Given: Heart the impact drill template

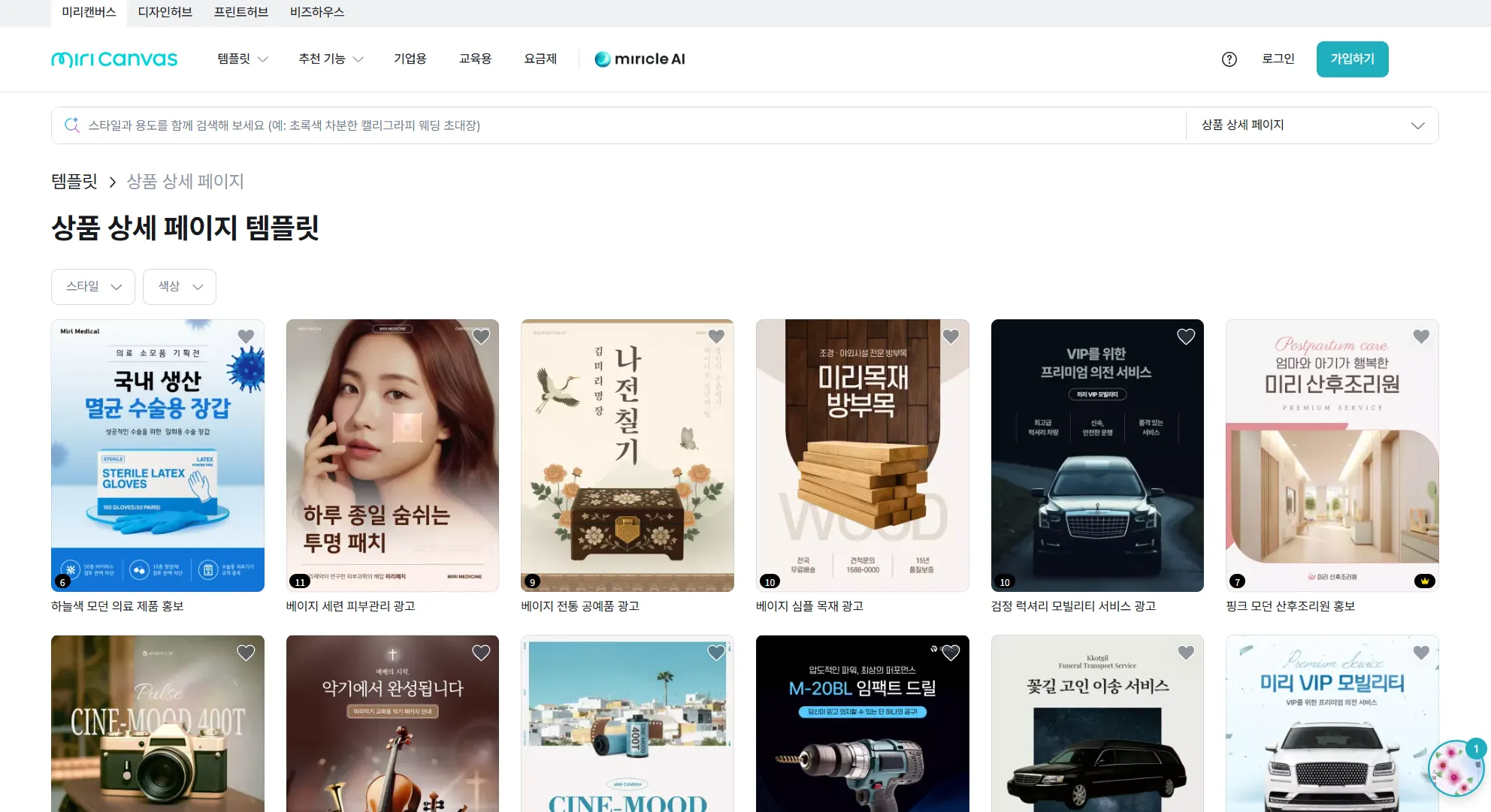Looking at the screenshot, I should tap(951, 653).
